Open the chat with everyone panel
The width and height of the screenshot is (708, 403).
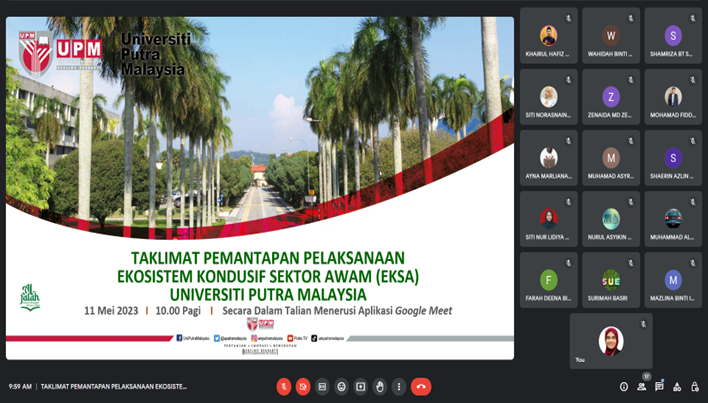coord(659,387)
